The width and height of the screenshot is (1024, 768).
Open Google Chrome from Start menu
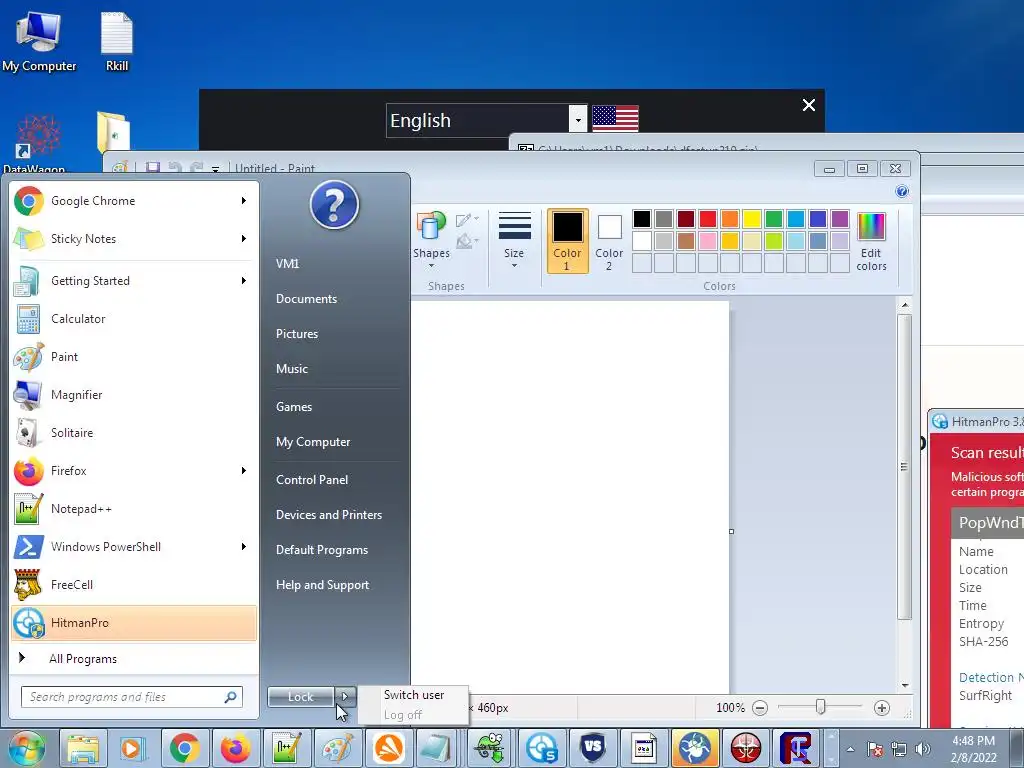134,201
